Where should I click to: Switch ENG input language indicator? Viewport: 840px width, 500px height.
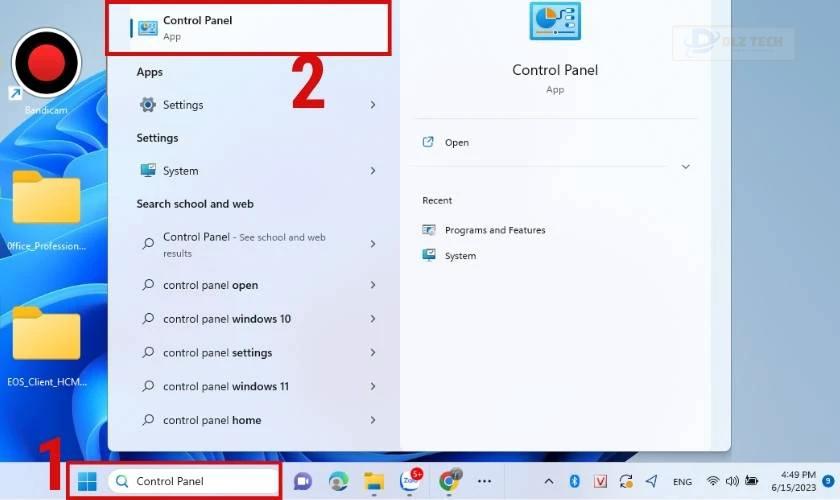pyautogui.click(x=682, y=482)
